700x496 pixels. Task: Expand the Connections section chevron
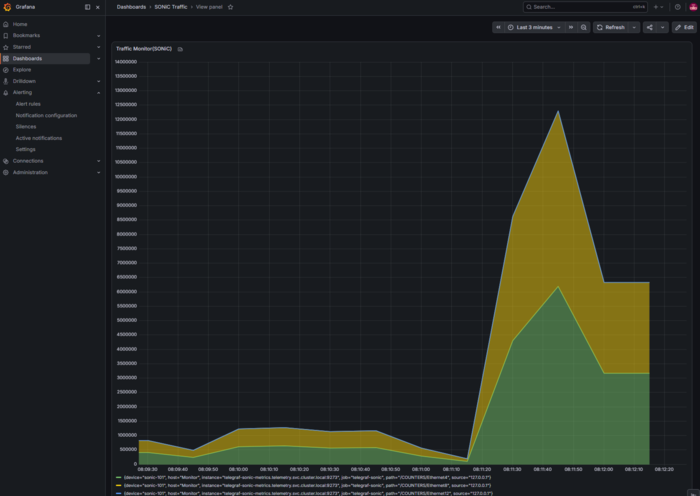coord(99,161)
